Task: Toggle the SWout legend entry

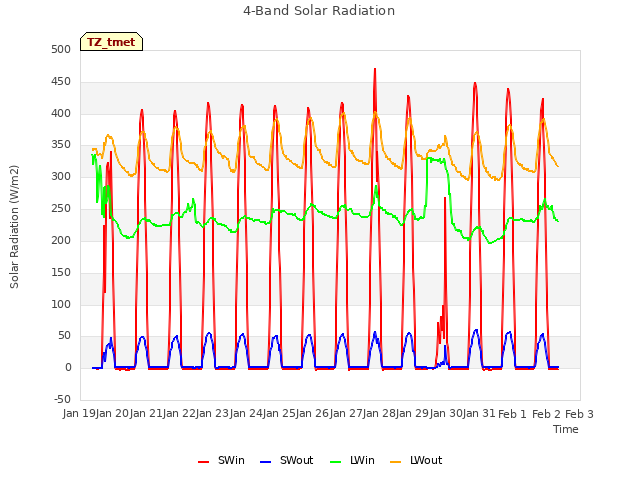Action: [x=287, y=460]
